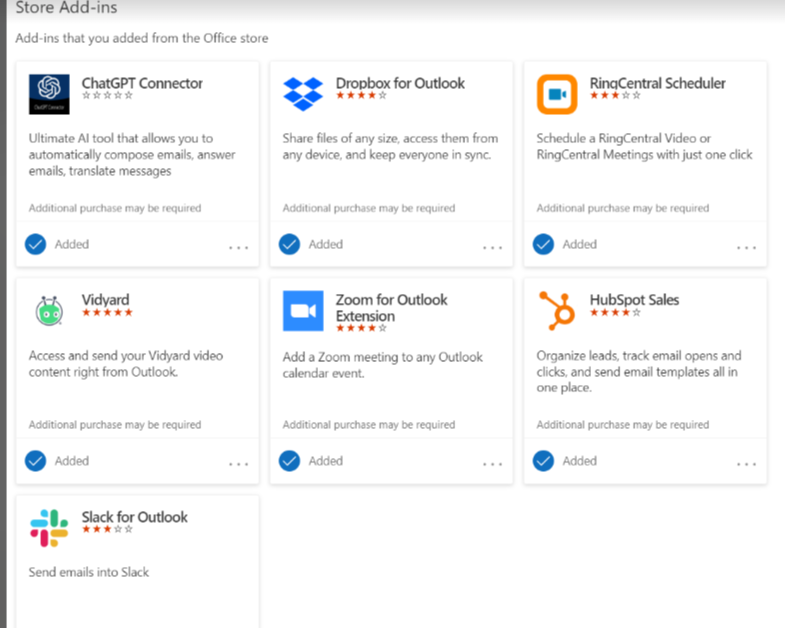Click 'Add-ins that you added from the Office store'

(x=142, y=38)
